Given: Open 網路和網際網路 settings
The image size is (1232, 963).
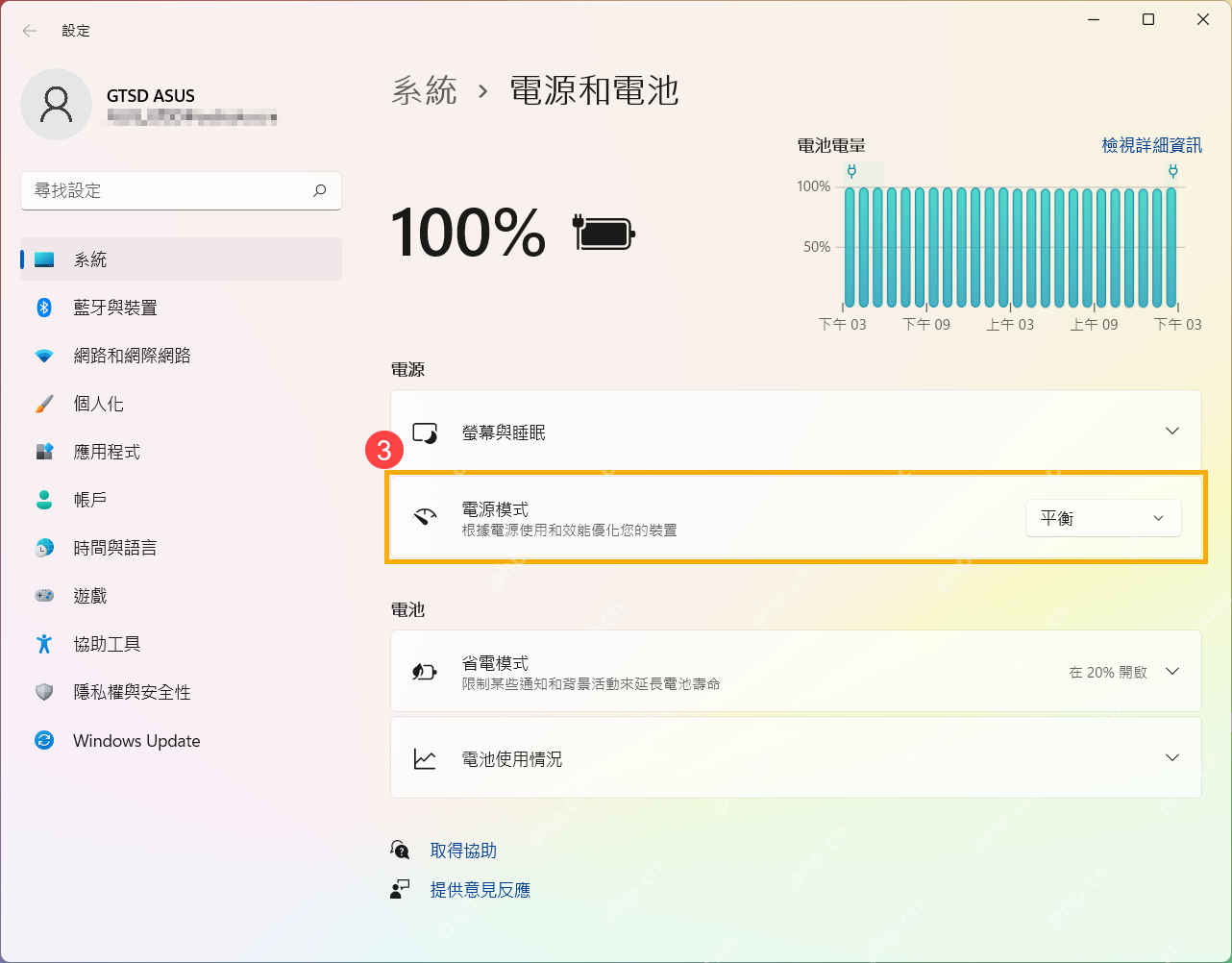Looking at the screenshot, I should pos(181,356).
